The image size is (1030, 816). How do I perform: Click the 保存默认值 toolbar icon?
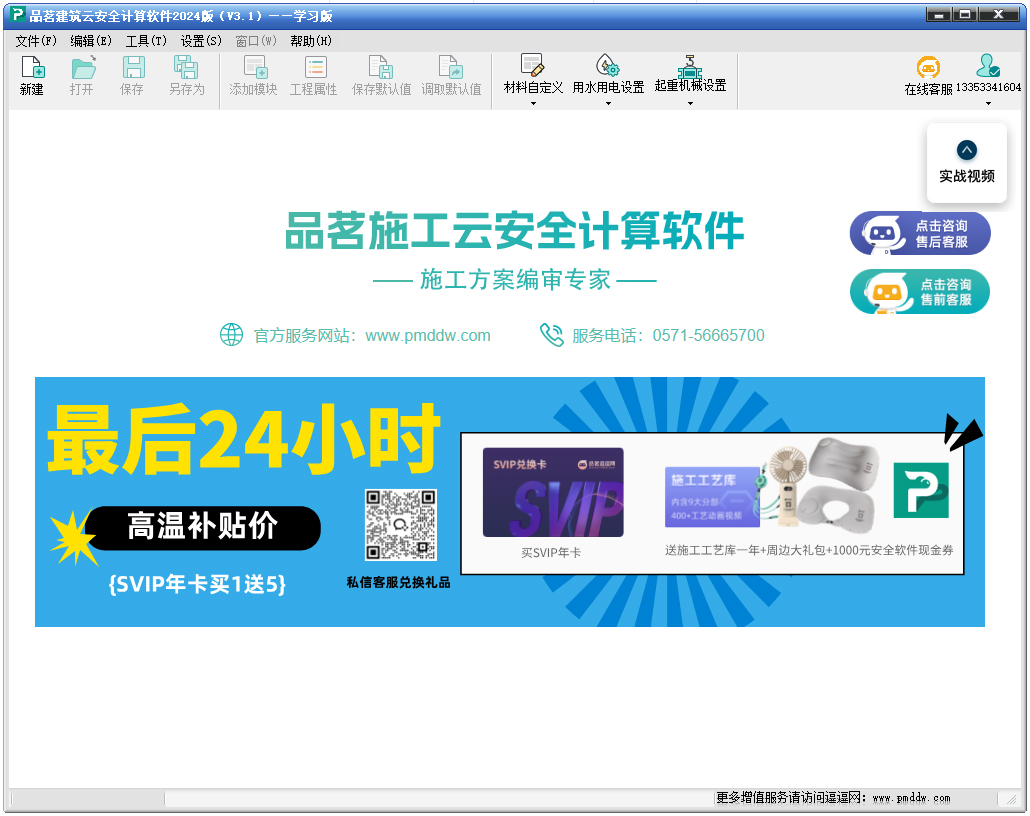click(x=381, y=67)
